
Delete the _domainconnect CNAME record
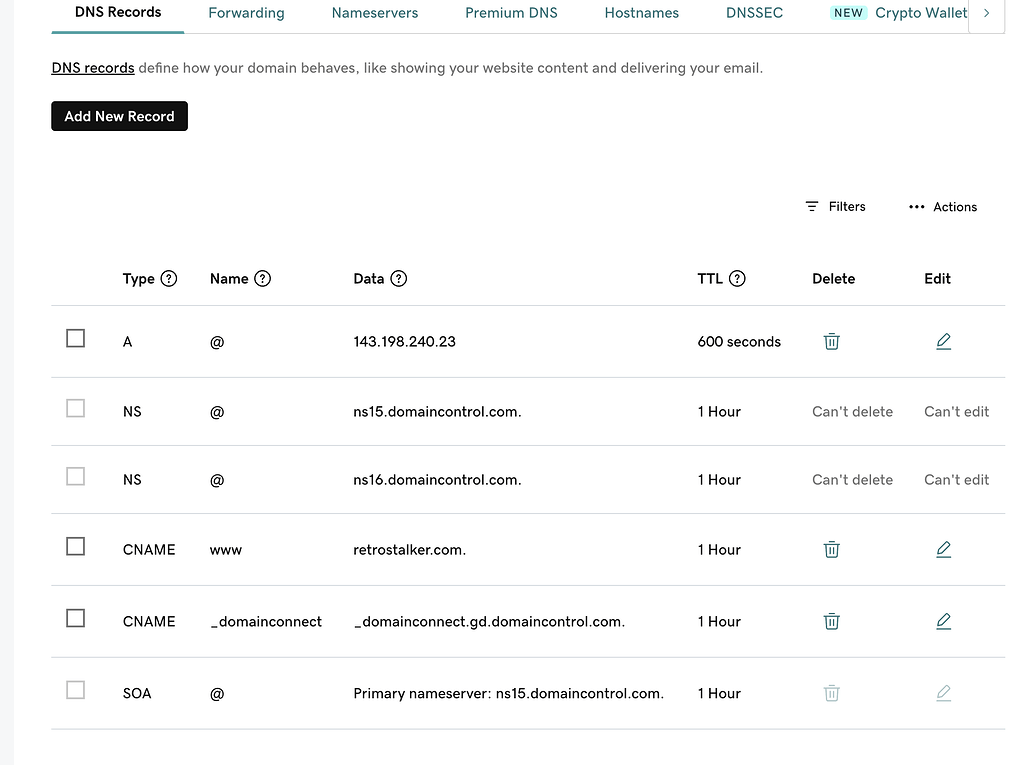(831, 622)
